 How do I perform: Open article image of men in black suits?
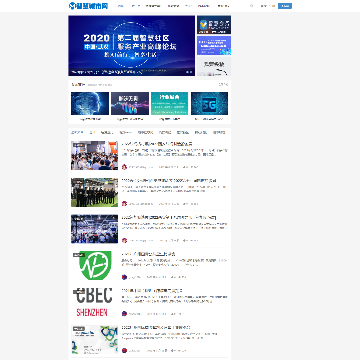click(94, 192)
